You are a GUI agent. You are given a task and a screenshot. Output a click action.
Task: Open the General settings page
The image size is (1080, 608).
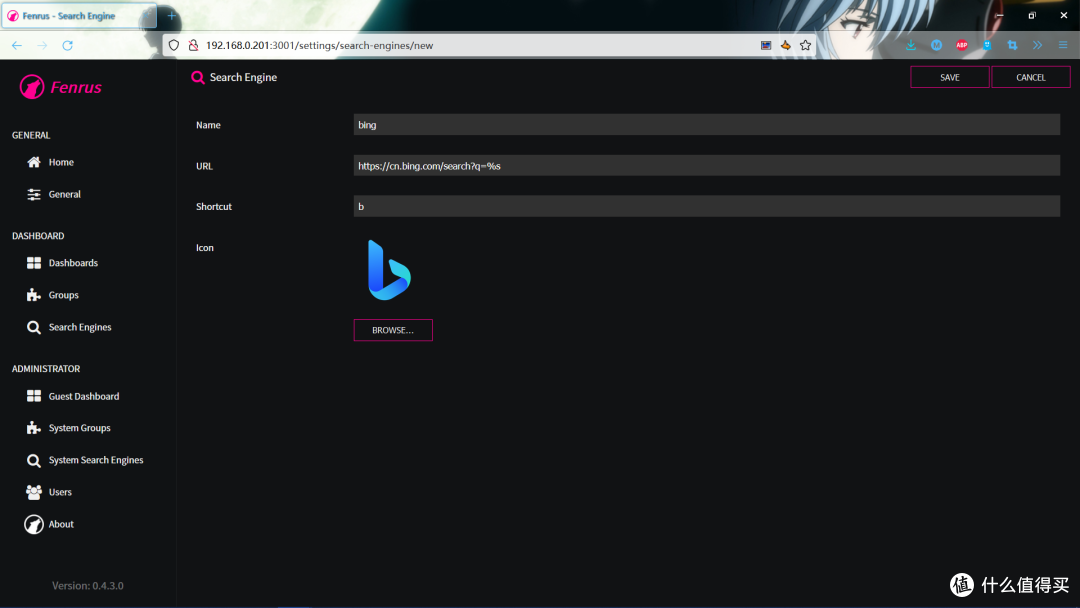63,193
